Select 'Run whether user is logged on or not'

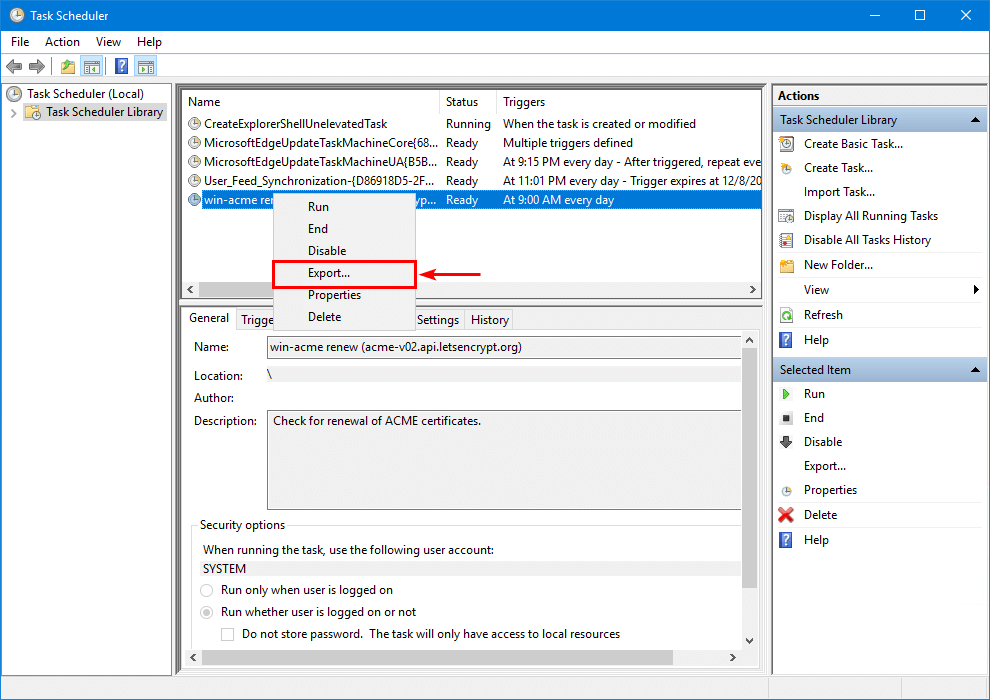pyautogui.click(x=208, y=612)
